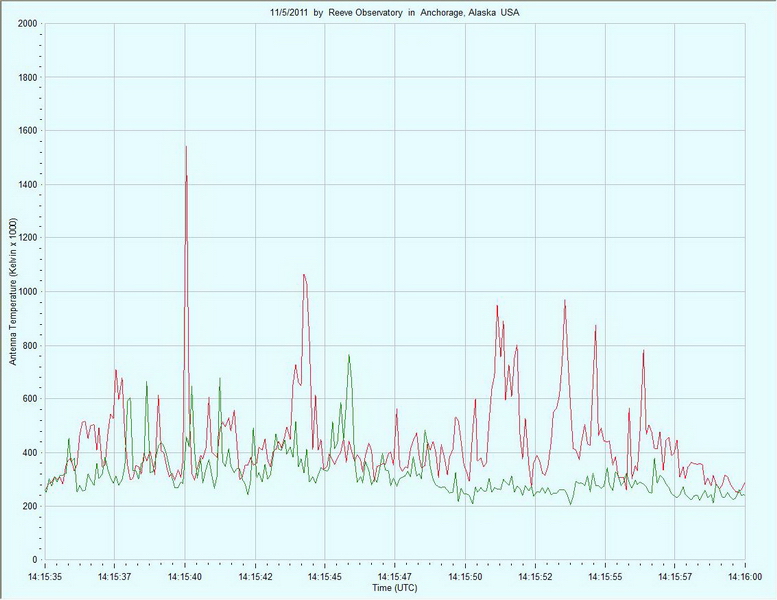
Task: Select the 1000 value on the y-axis
Action: [x=29, y=291]
